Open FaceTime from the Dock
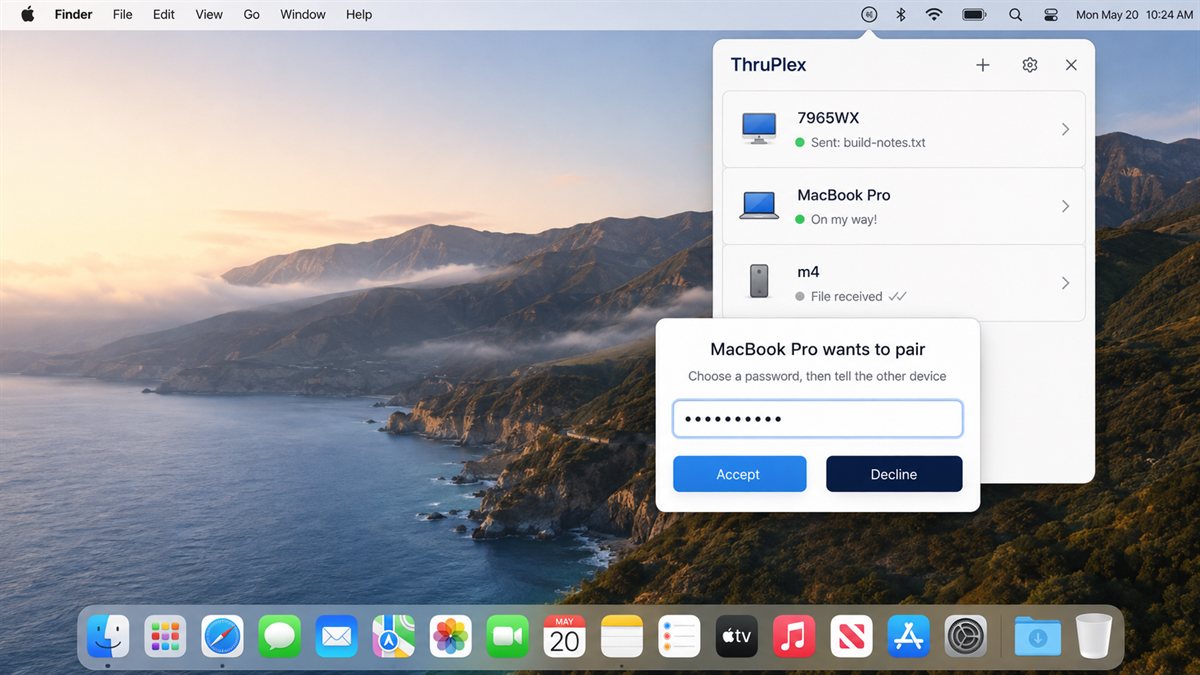1200x675 pixels. tap(508, 636)
